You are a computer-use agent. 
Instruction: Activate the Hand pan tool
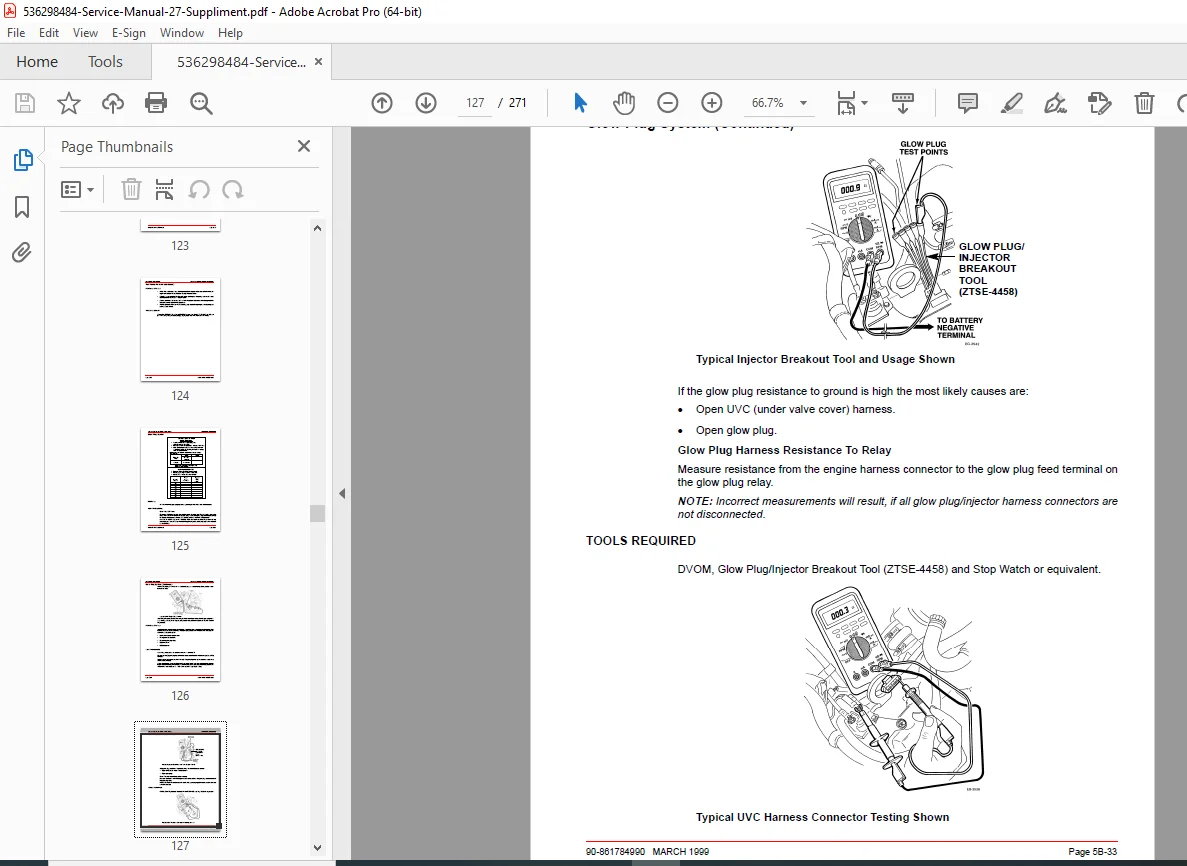point(624,103)
